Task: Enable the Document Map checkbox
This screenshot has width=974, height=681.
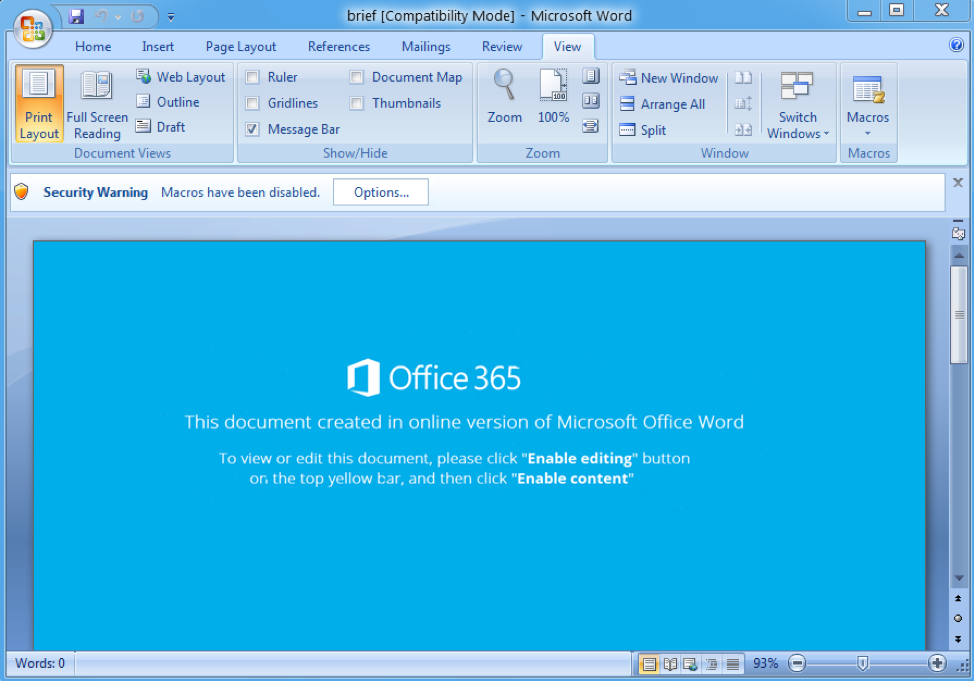Action: 357,77
